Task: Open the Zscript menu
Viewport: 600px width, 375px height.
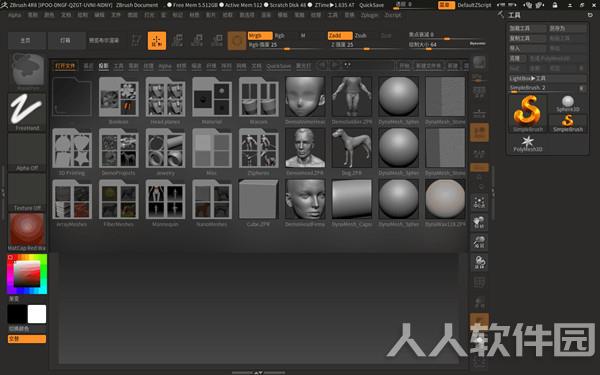Action: pos(393,15)
